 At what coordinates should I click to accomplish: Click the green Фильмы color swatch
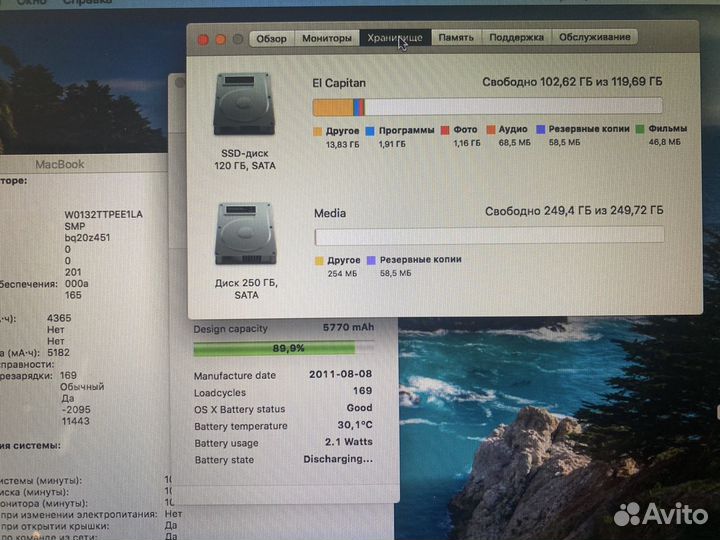(x=640, y=129)
